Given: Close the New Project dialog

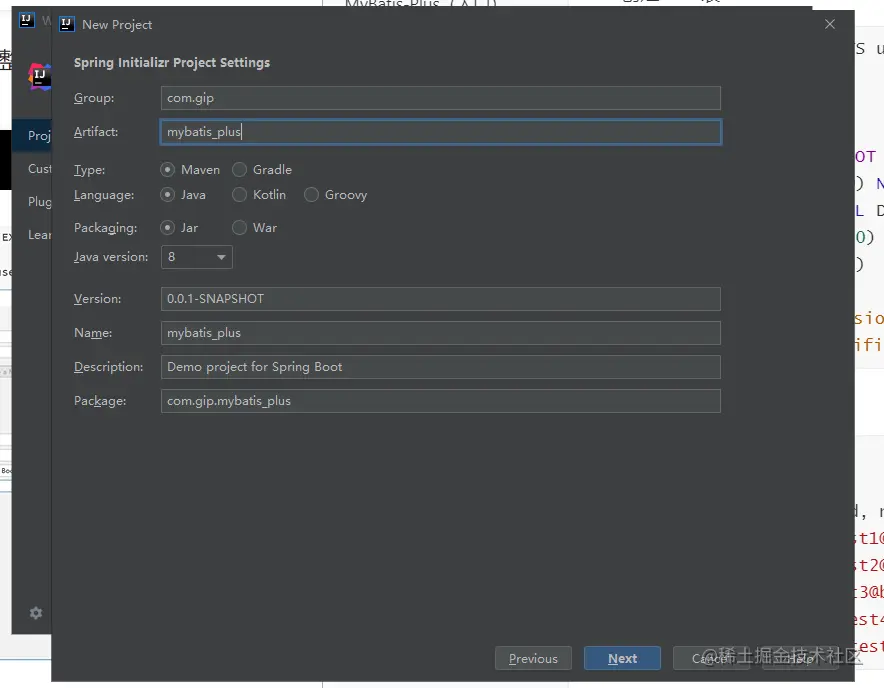Looking at the screenshot, I should [830, 24].
